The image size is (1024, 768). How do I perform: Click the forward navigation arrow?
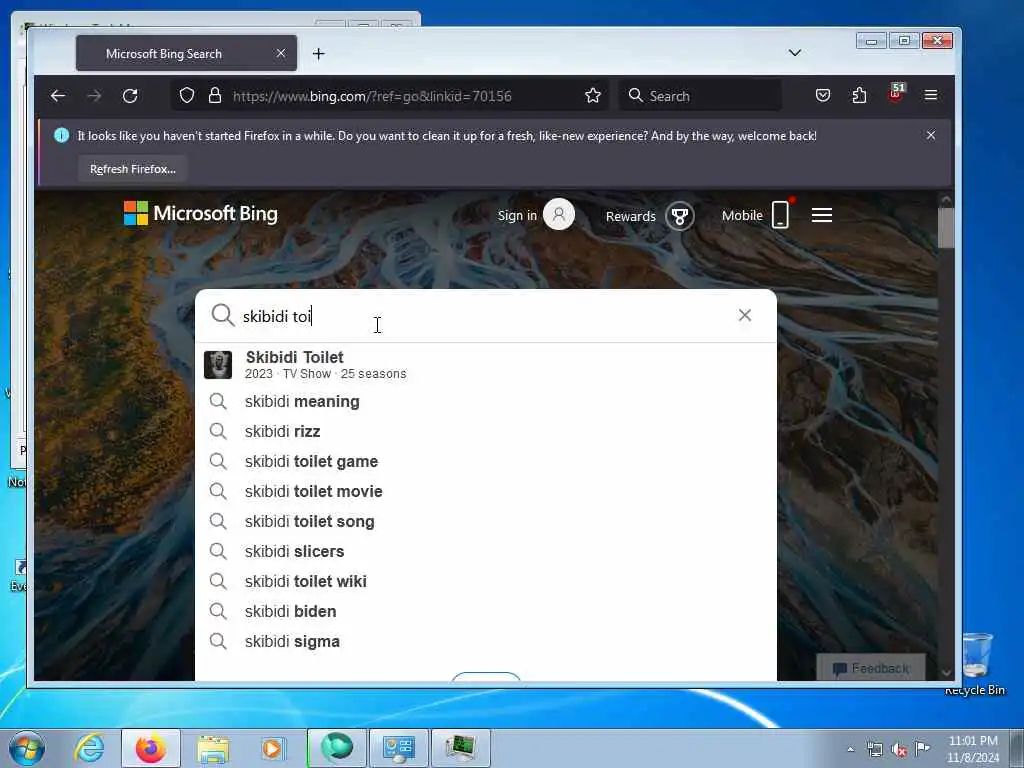[94, 96]
